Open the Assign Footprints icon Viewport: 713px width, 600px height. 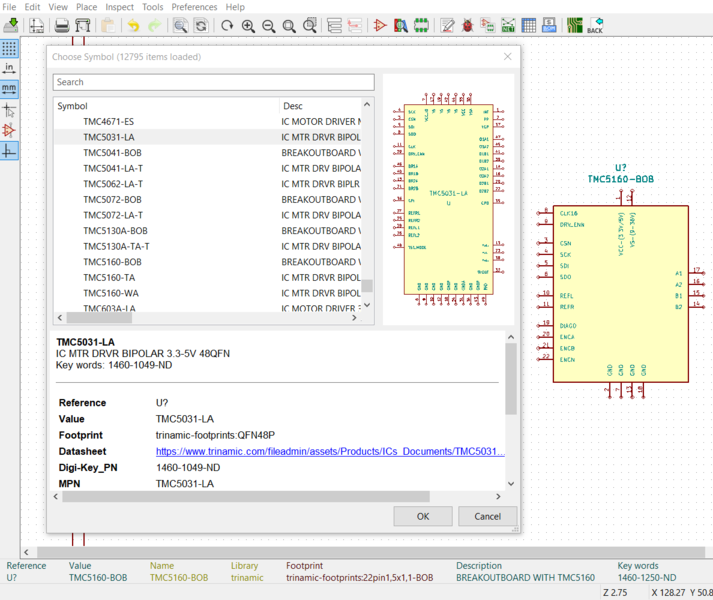[488, 25]
